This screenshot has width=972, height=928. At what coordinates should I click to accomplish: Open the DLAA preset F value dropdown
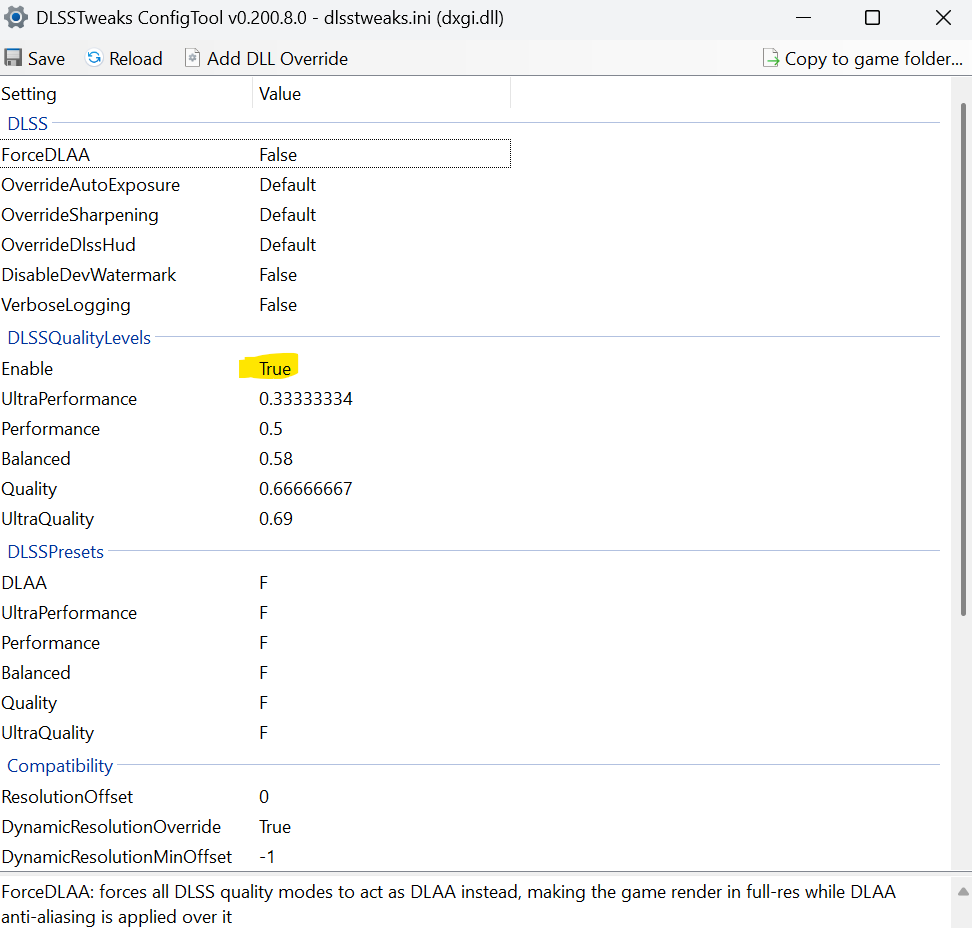[264, 583]
